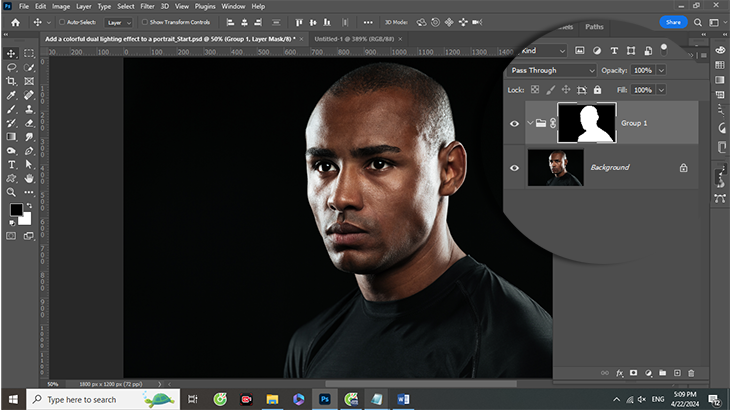
Task: Open the Opacity dropdown arrow
Action: pyautogui.click(x=660, y=71)
